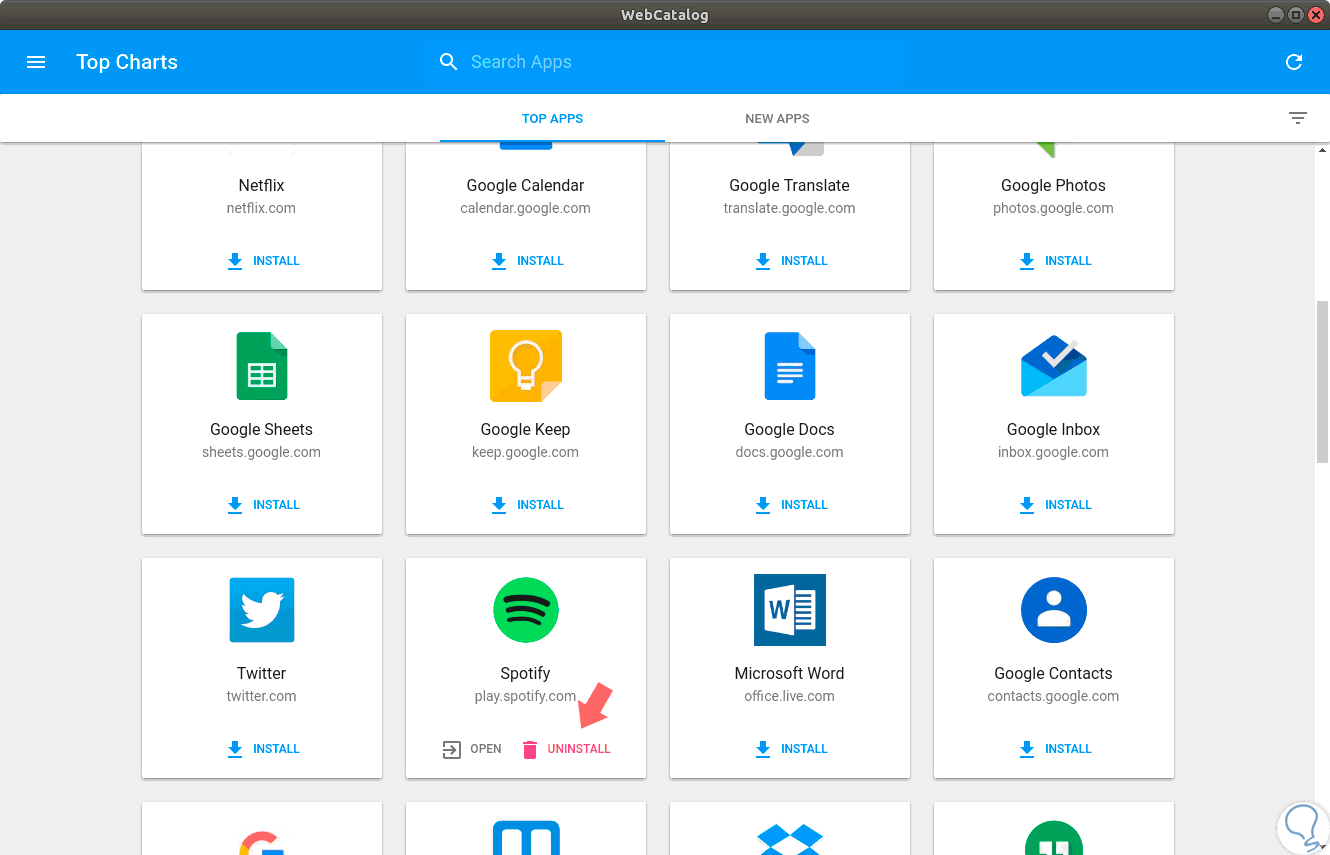Image resolution: width=1330 pixels, height=855 pixels.
Task: Click the Google Contacts person icon
Action: [x=1054, y=610]
